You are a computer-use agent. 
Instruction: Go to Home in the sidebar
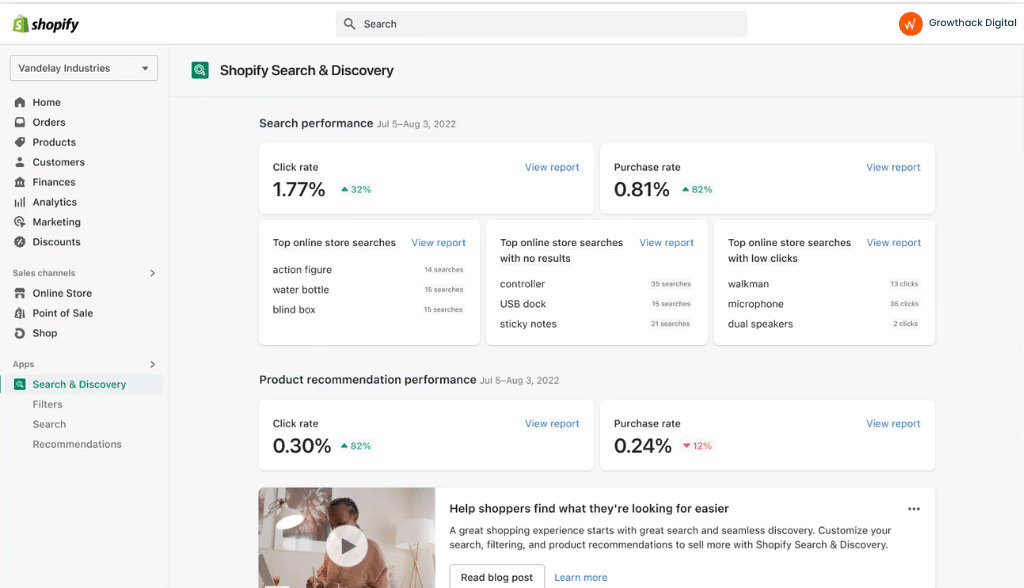46,103
